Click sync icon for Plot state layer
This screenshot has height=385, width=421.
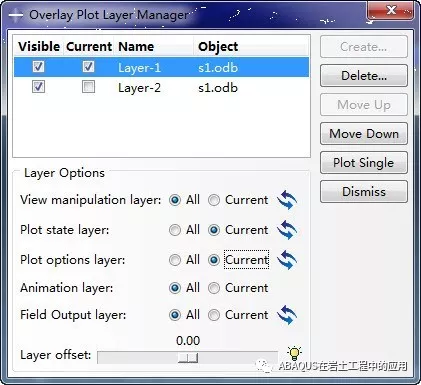287,230
